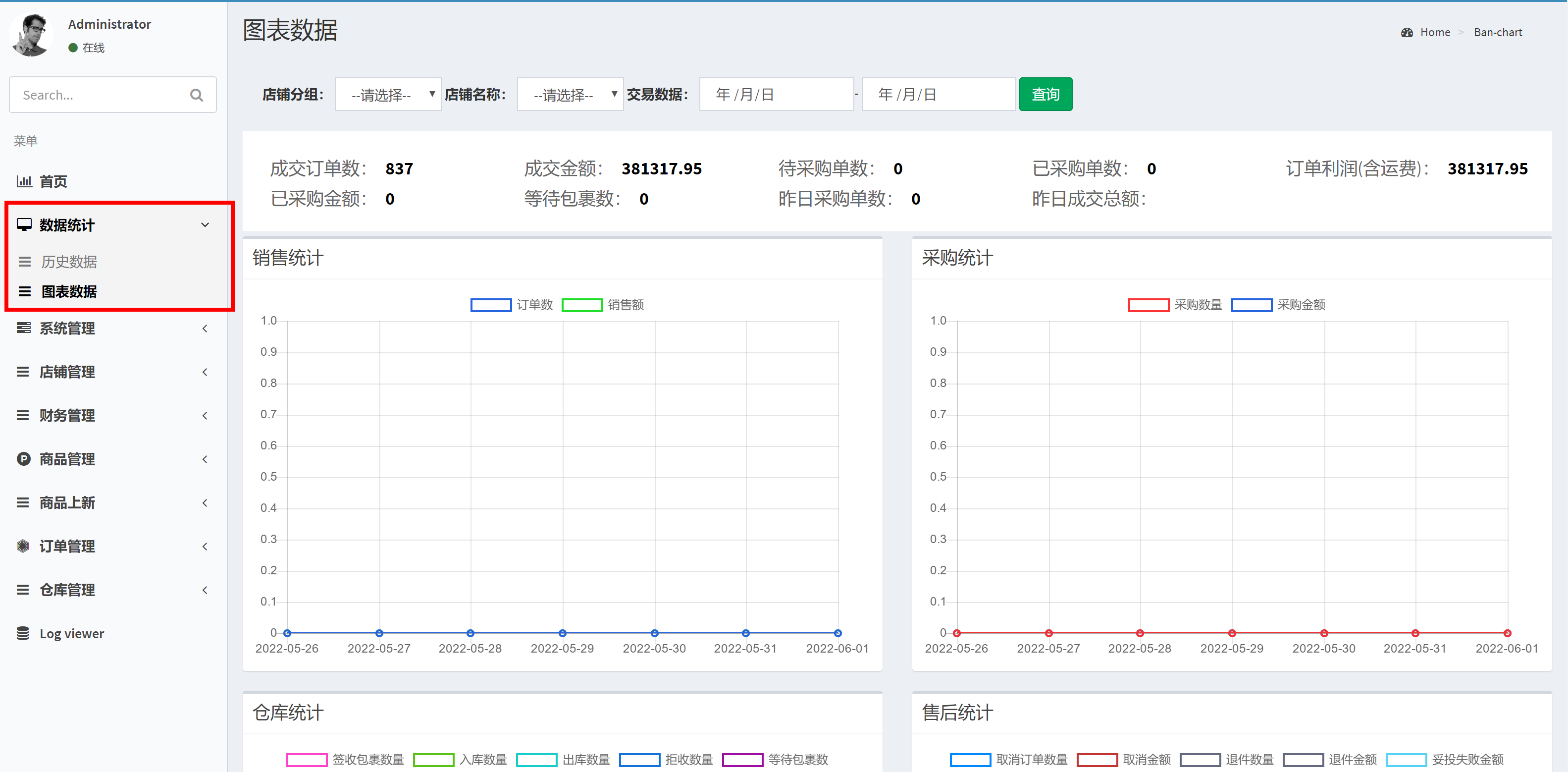This screenshot has height=772, width=1568.
Task: Click the 商品管理 circled P icon
Action: [x=24, y=459]
